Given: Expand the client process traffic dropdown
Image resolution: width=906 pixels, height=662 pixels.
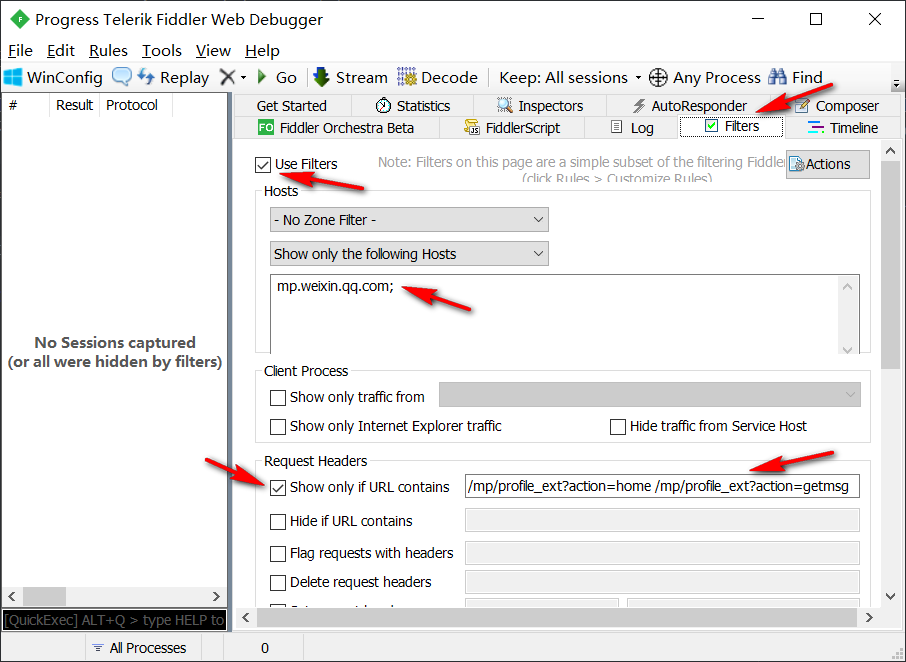Looking at the screenshot, I should pos(649,395).
